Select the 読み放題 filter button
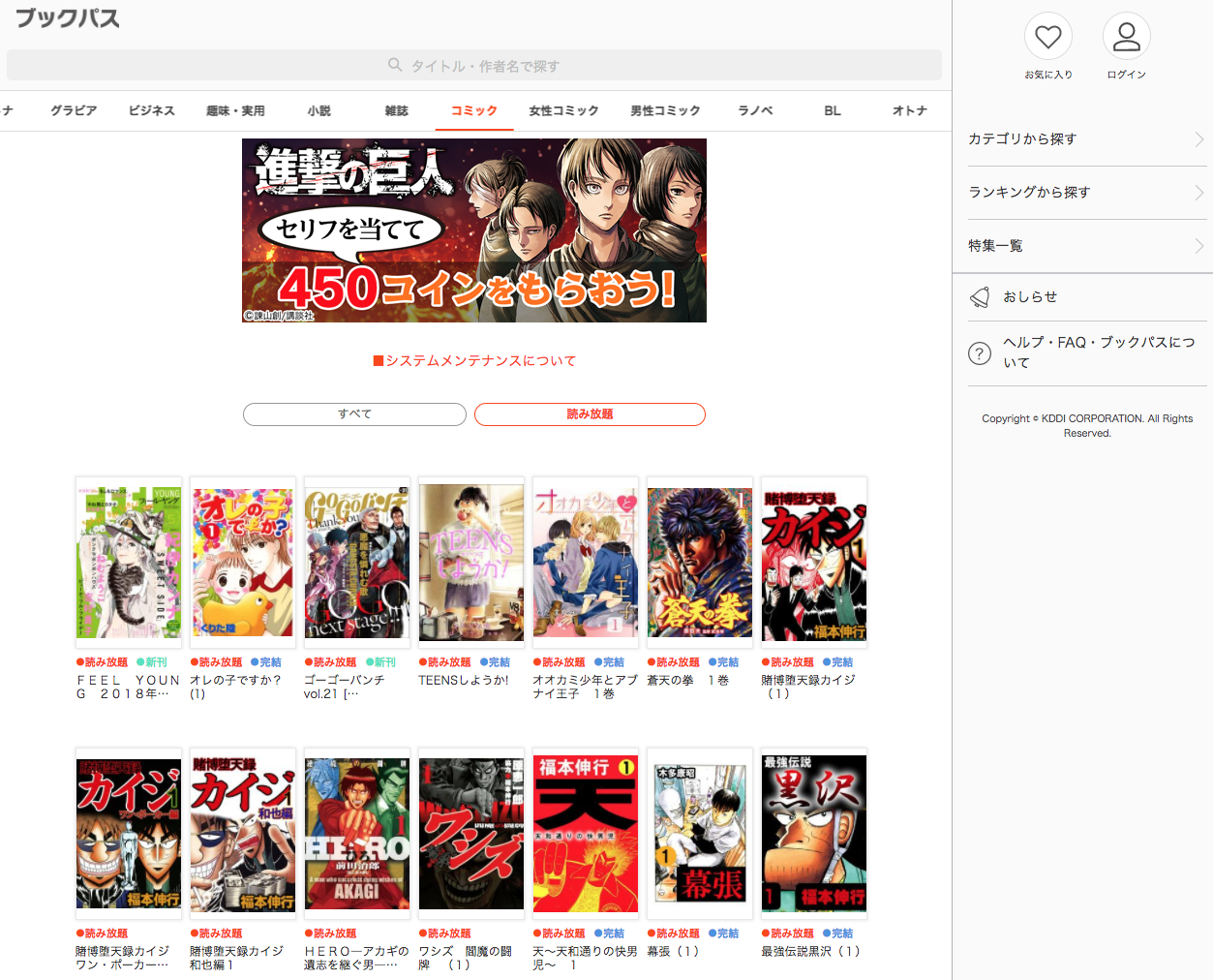The height and width of the screenshot is (980, 1213). [590, 414]
